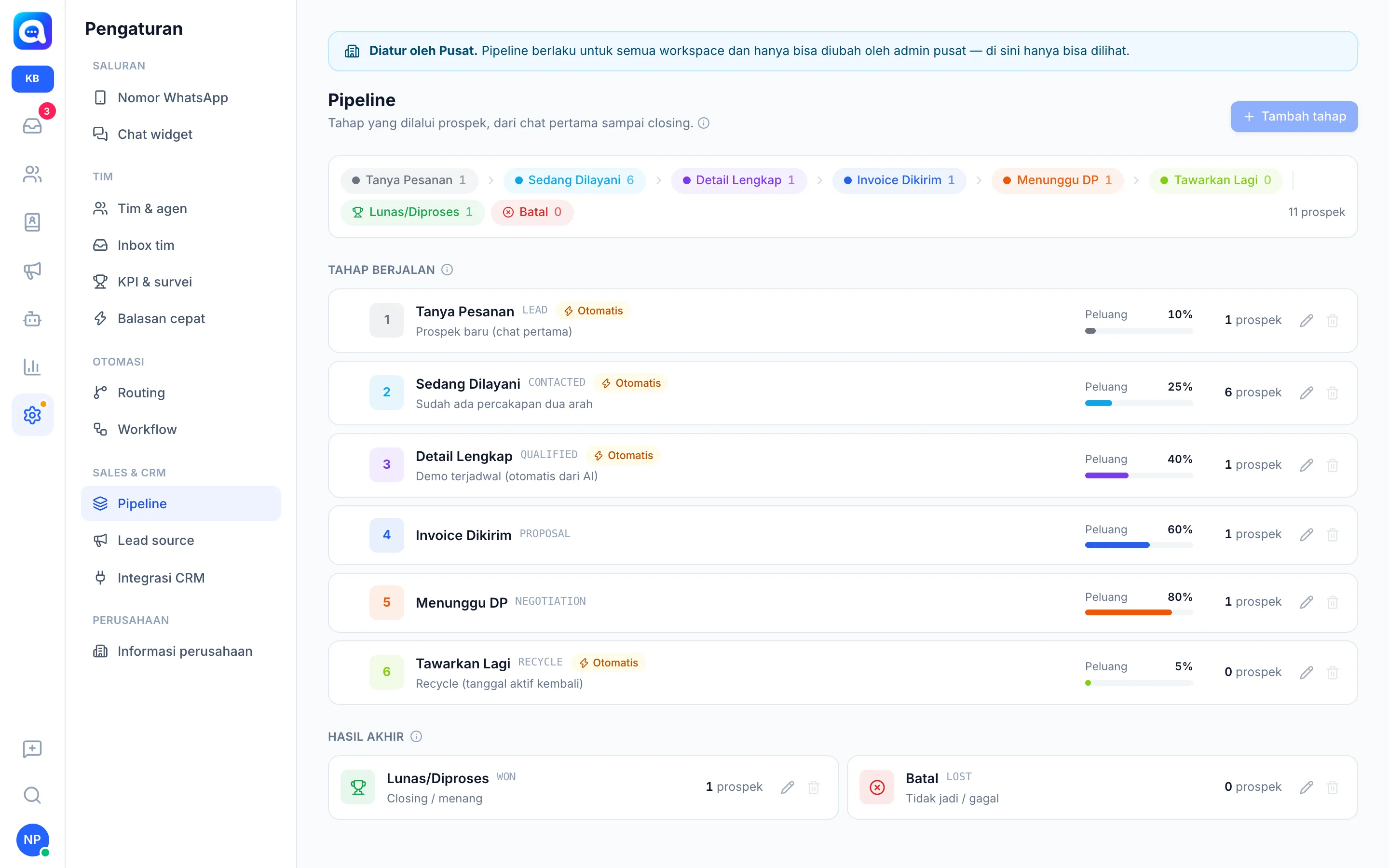Click the Invoice Dikirim 60% probability bar

tap(1139, 545)
